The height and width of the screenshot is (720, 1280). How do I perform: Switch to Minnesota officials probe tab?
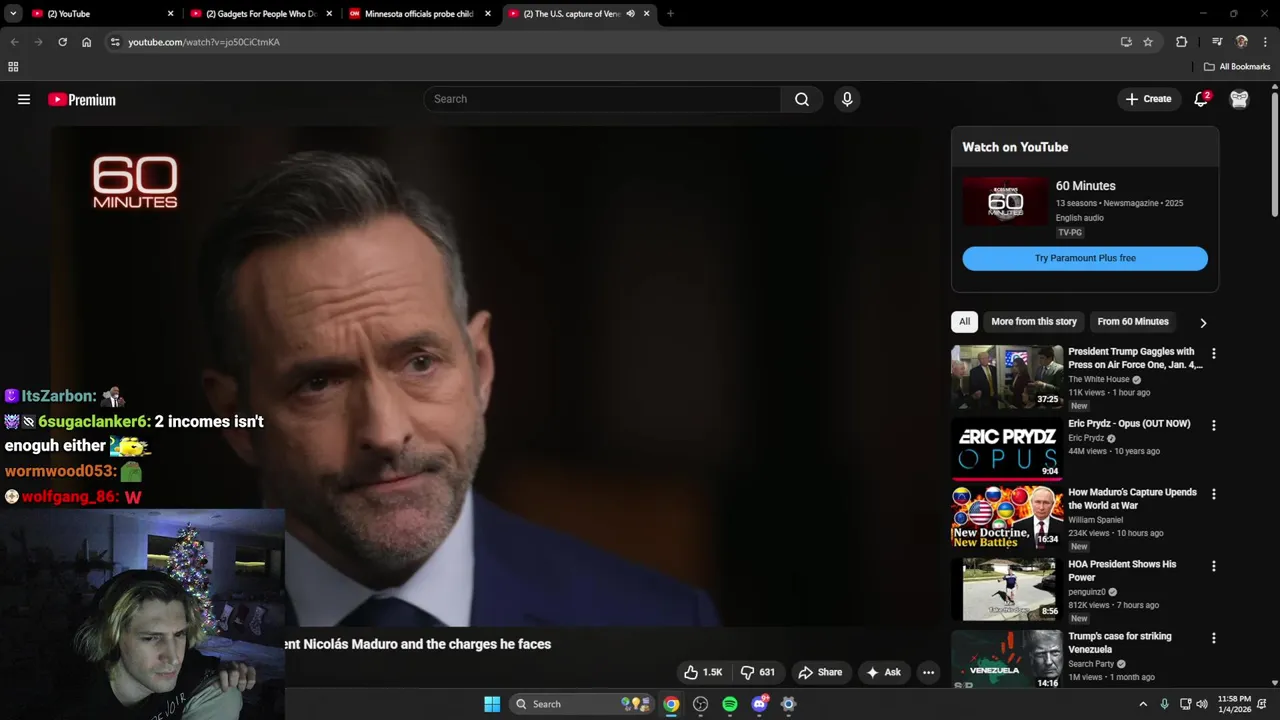coord(419,14)
